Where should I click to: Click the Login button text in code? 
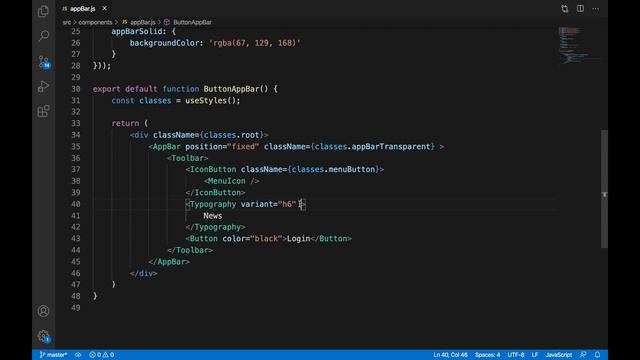click(x=298, y=238)
